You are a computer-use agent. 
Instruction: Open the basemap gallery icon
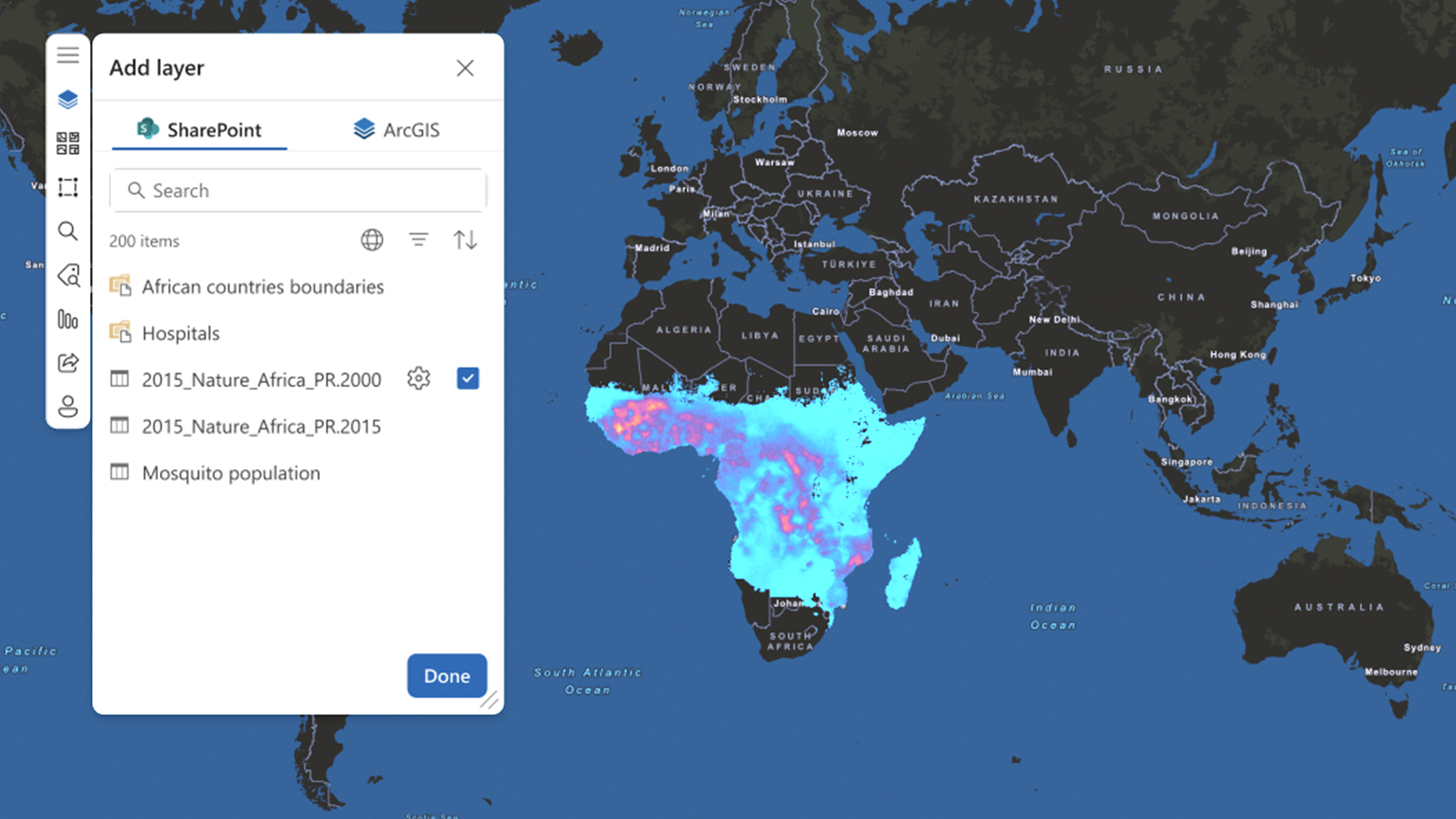68,143
